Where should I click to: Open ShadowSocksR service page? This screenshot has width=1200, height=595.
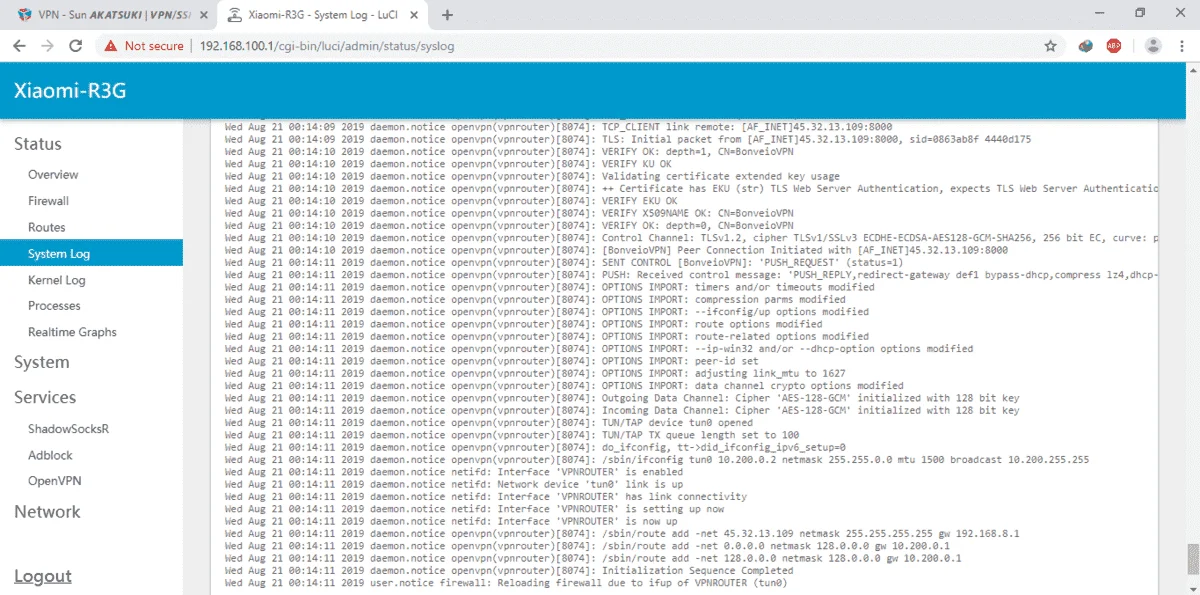pyautogui.click(x=68, y=429)
